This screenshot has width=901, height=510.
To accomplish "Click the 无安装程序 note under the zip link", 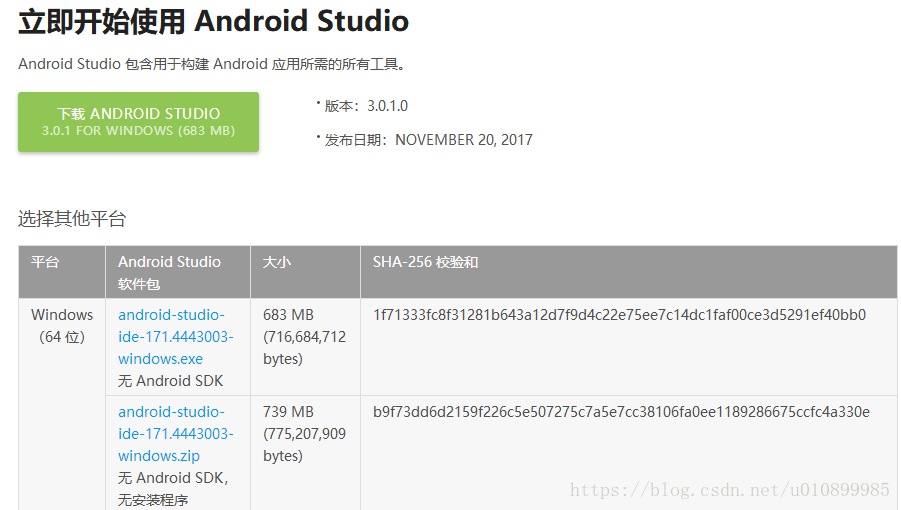I will coord(153,500).
